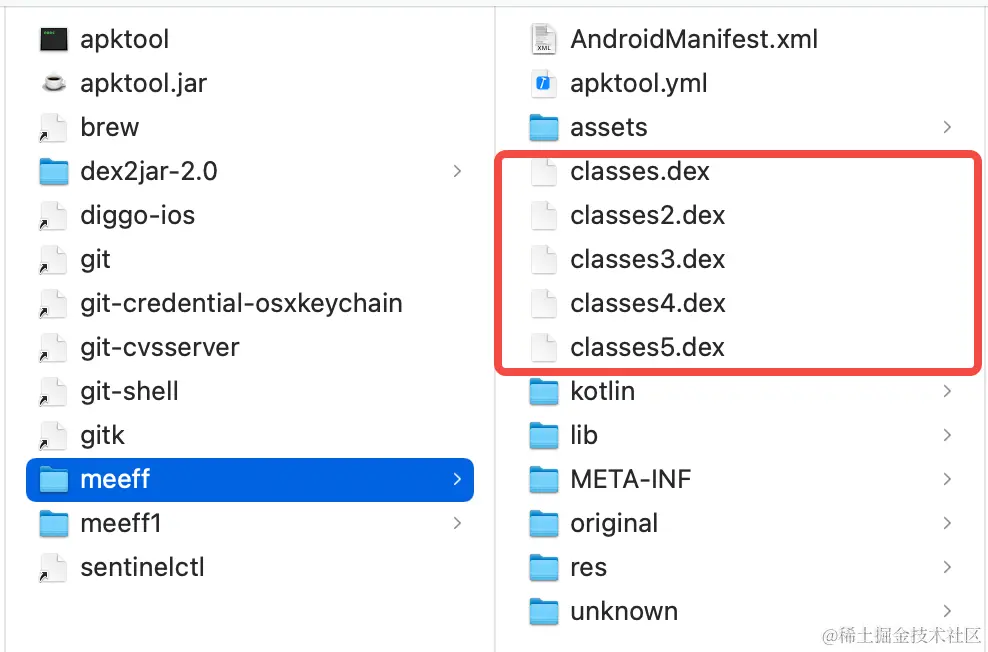Screen dimensions: 988x652
Task: Click the apktool.jar Java file icon
Action: pos(54,83)
